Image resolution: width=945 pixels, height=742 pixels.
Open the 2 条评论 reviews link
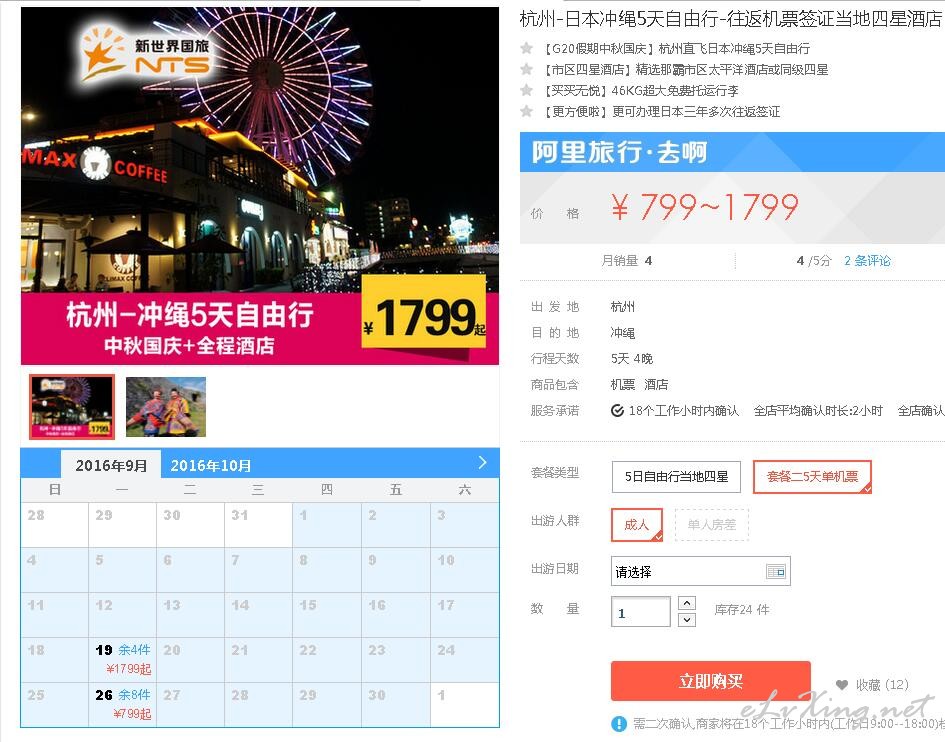tap(867, 260)
